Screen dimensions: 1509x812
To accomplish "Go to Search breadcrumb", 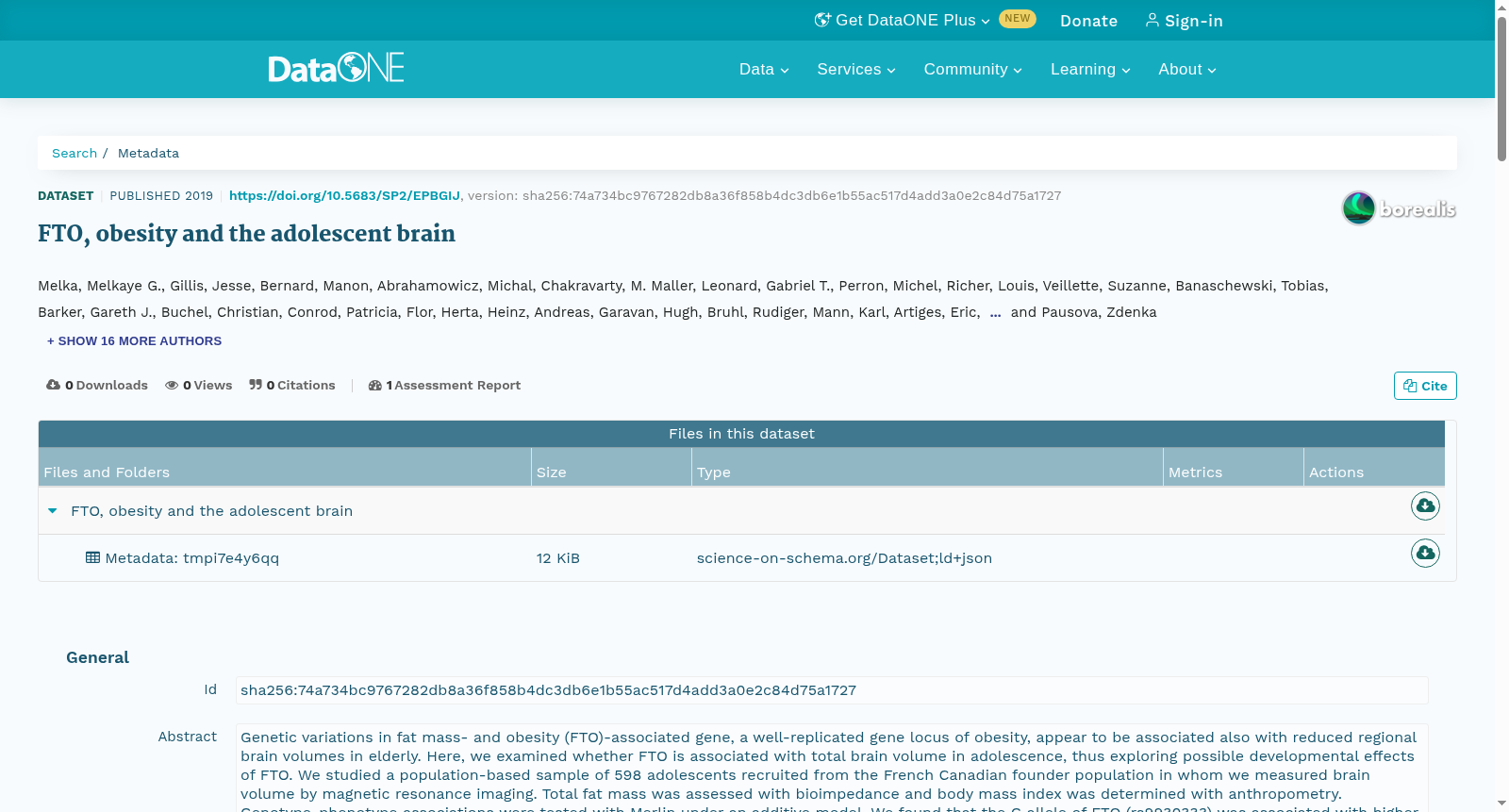I will pos(75,153).
